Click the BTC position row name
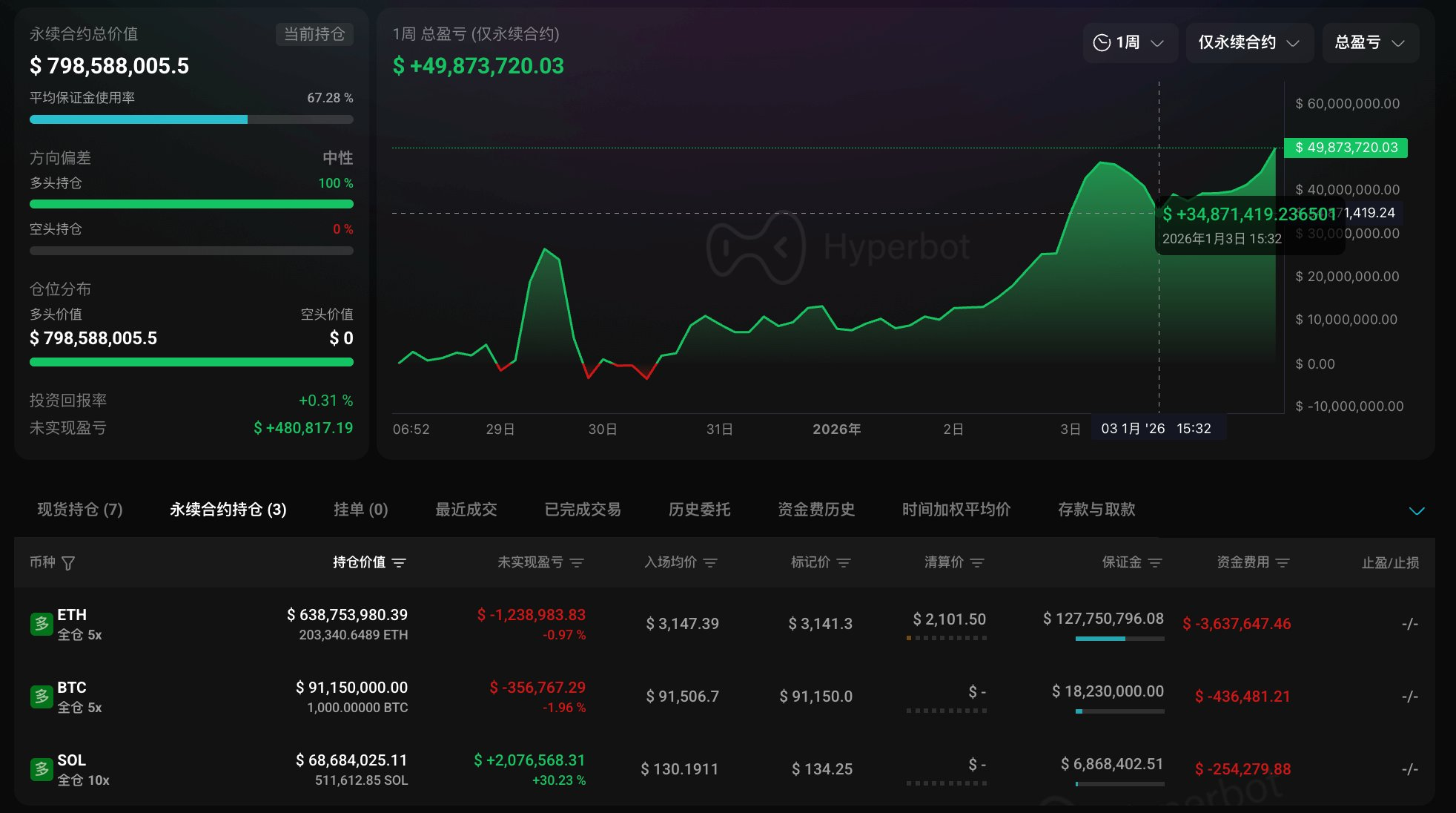Viewport: 1456px width, 813px height. 72,688
